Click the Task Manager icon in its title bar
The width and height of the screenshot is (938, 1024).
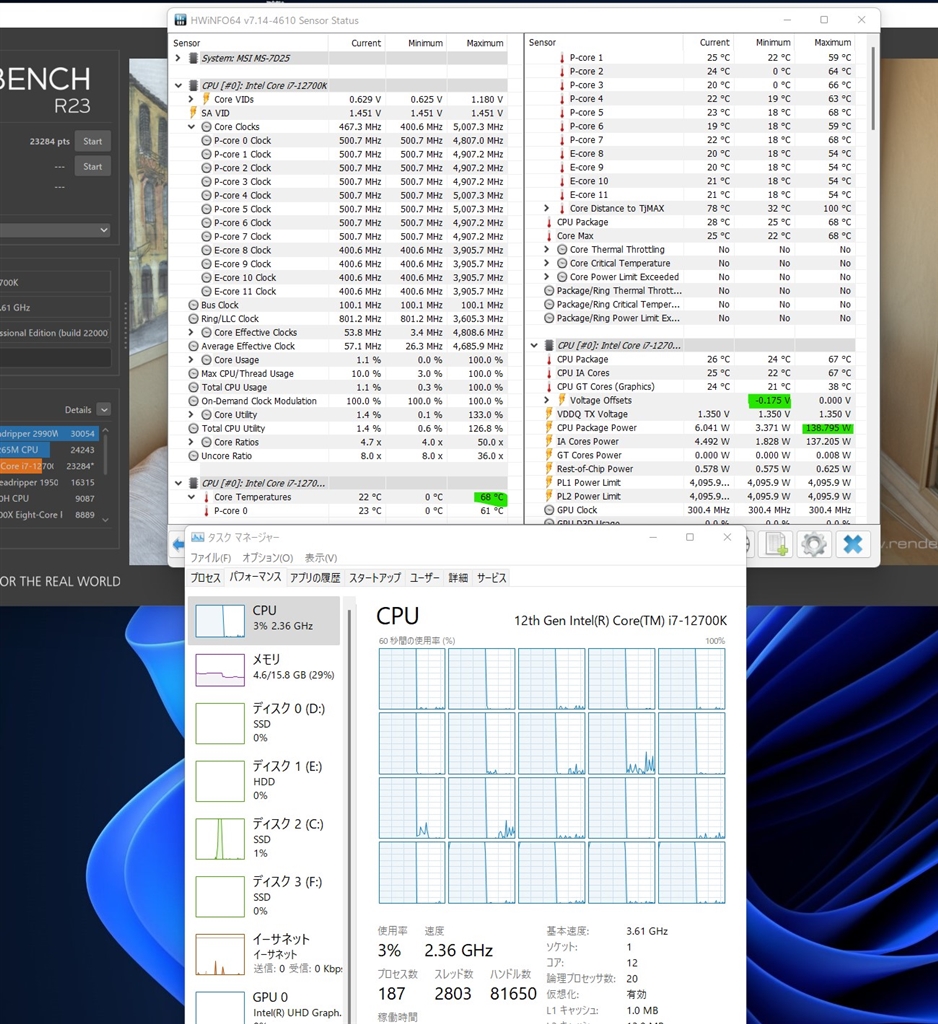coord(197,537)
